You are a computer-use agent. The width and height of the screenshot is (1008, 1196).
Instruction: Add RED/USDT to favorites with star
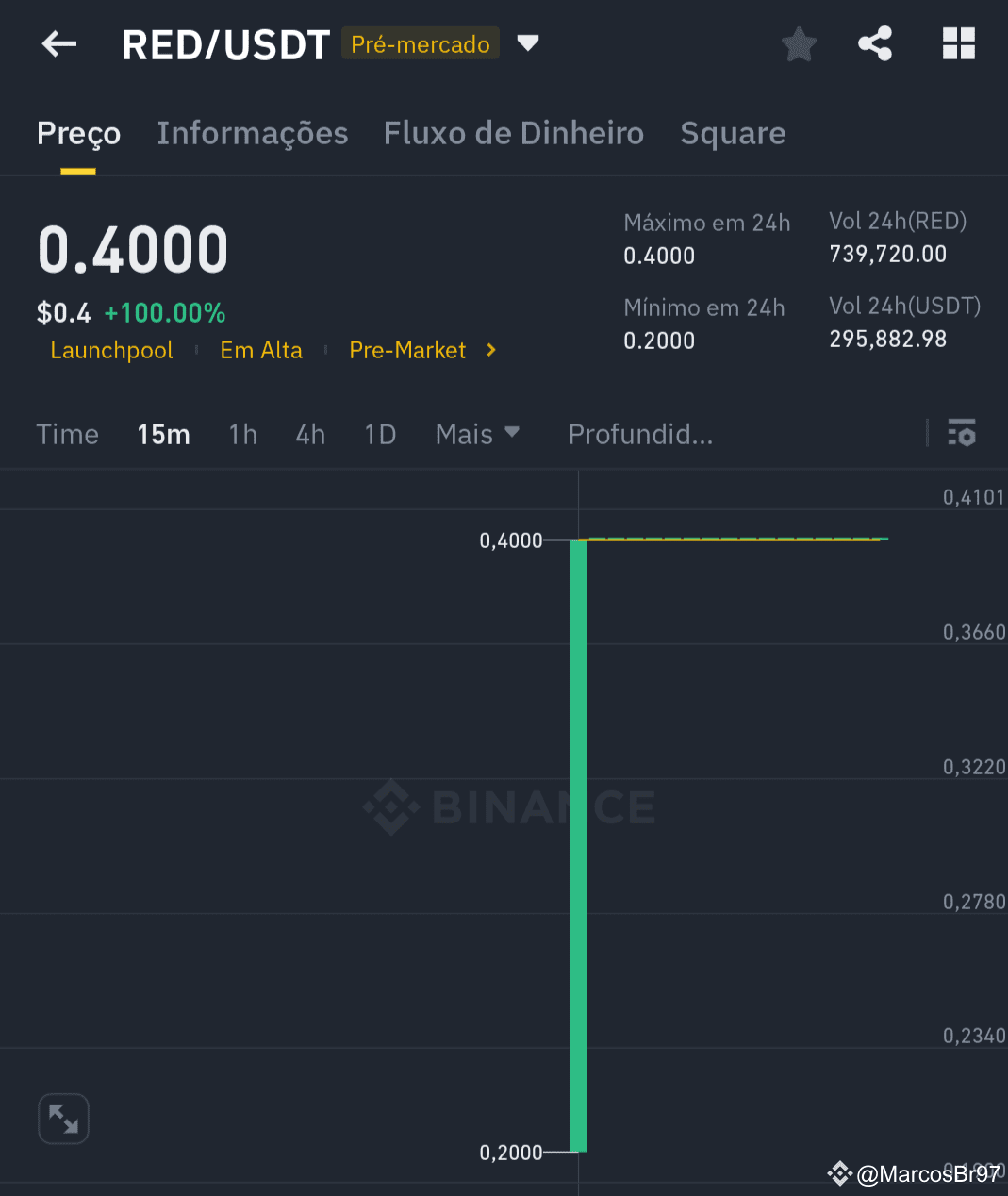[x=799, y=43]
